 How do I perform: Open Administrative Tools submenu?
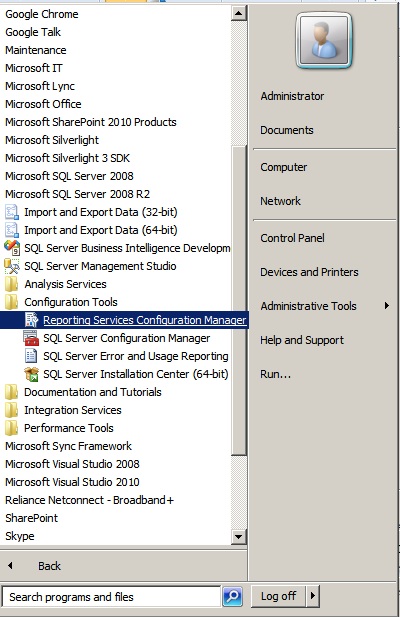click(324, 306)
